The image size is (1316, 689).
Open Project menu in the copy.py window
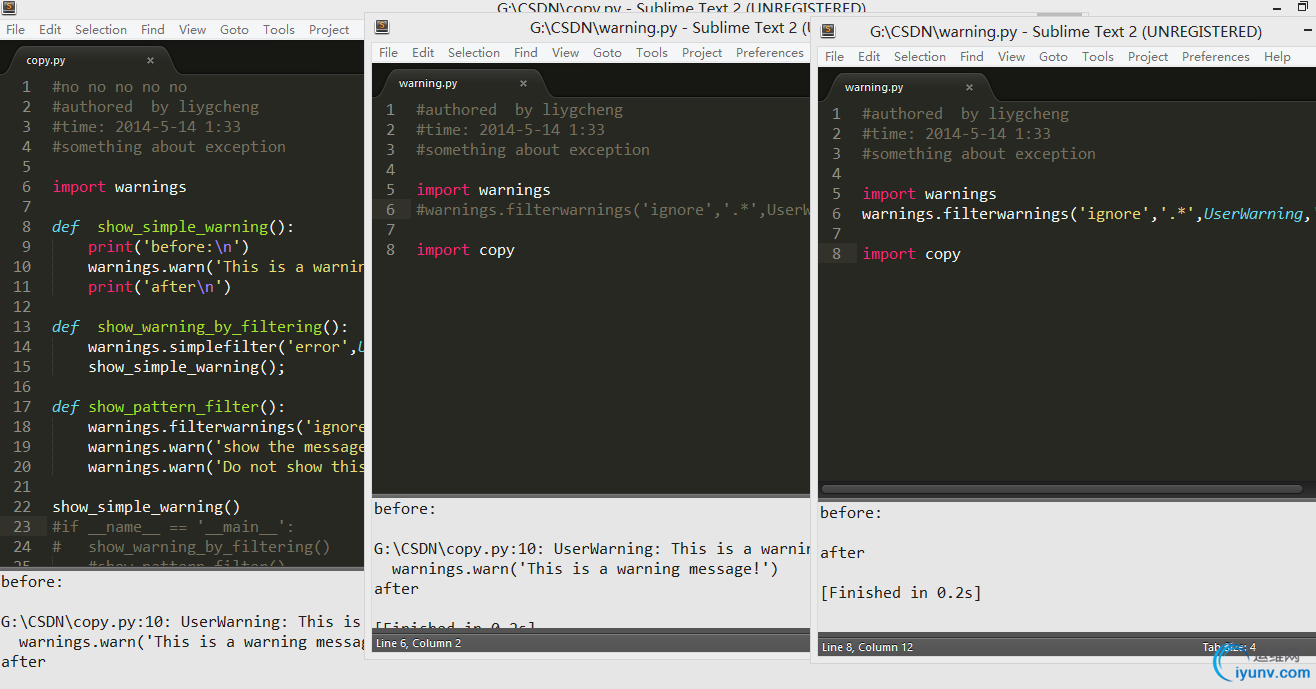tap(329, 30)
